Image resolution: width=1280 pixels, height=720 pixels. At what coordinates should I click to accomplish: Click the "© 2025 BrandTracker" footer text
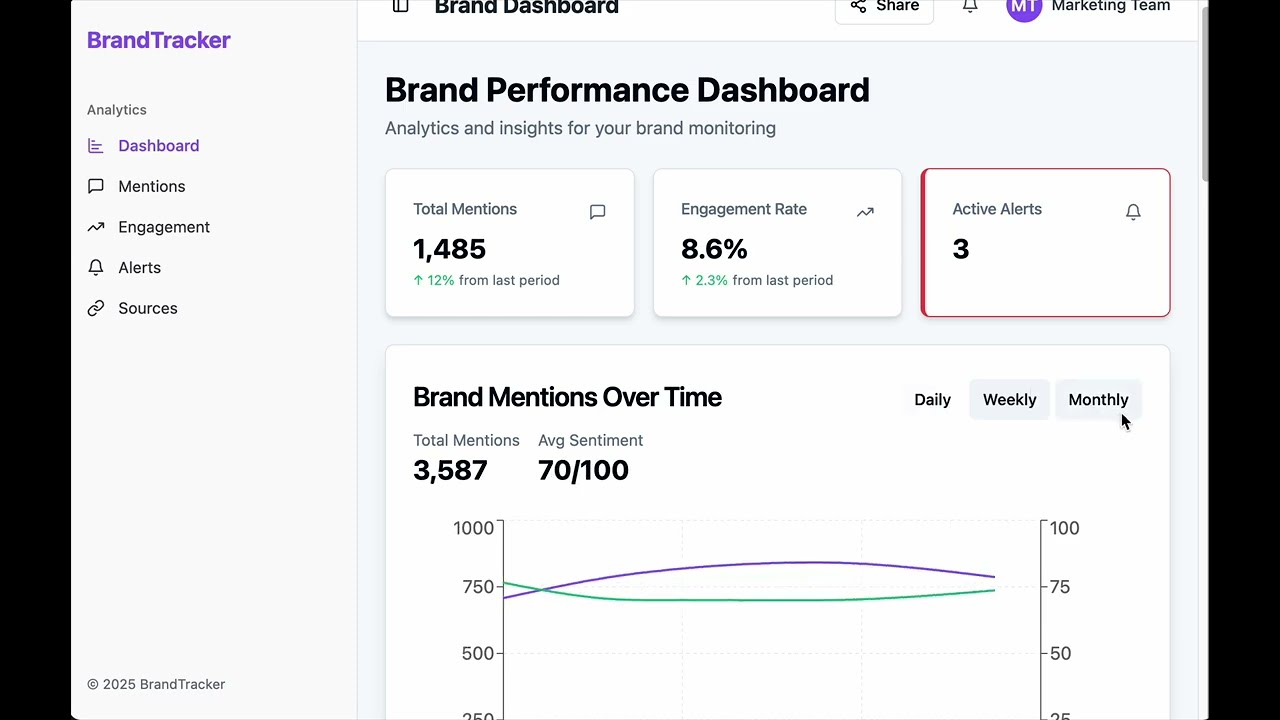coord(156,685)
